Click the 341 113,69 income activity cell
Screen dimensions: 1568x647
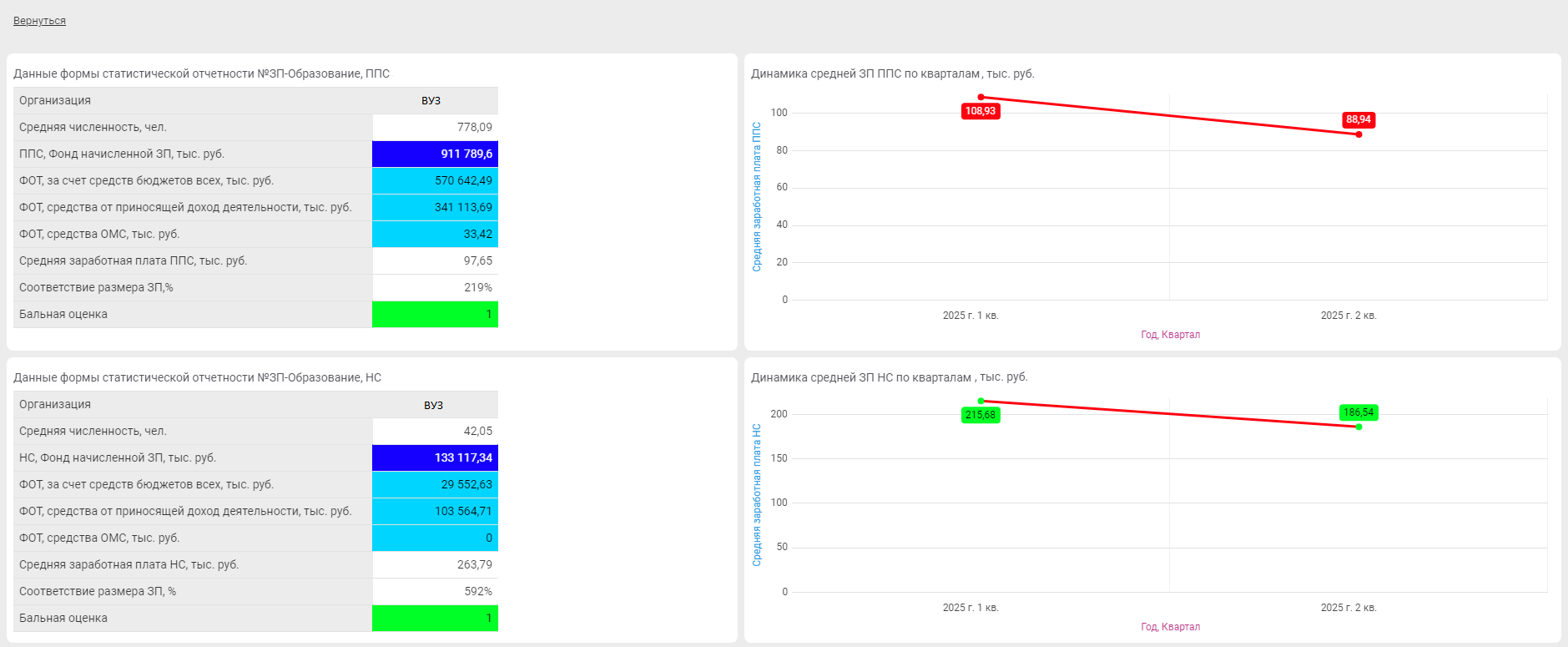pos(435,207)
